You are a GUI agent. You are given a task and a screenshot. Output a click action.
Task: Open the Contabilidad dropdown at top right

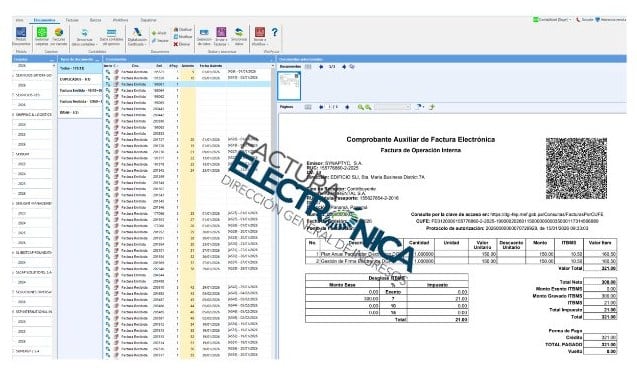[x=552, y=20]
